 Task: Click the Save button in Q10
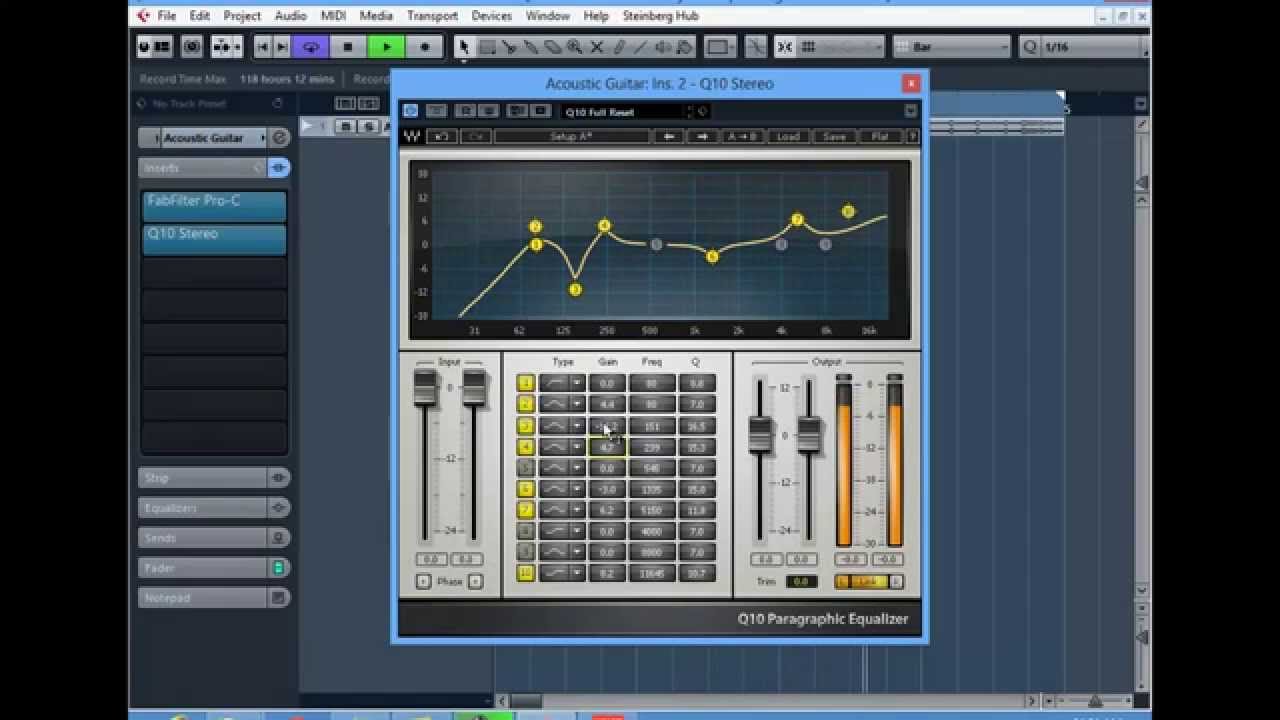[835, 136]
